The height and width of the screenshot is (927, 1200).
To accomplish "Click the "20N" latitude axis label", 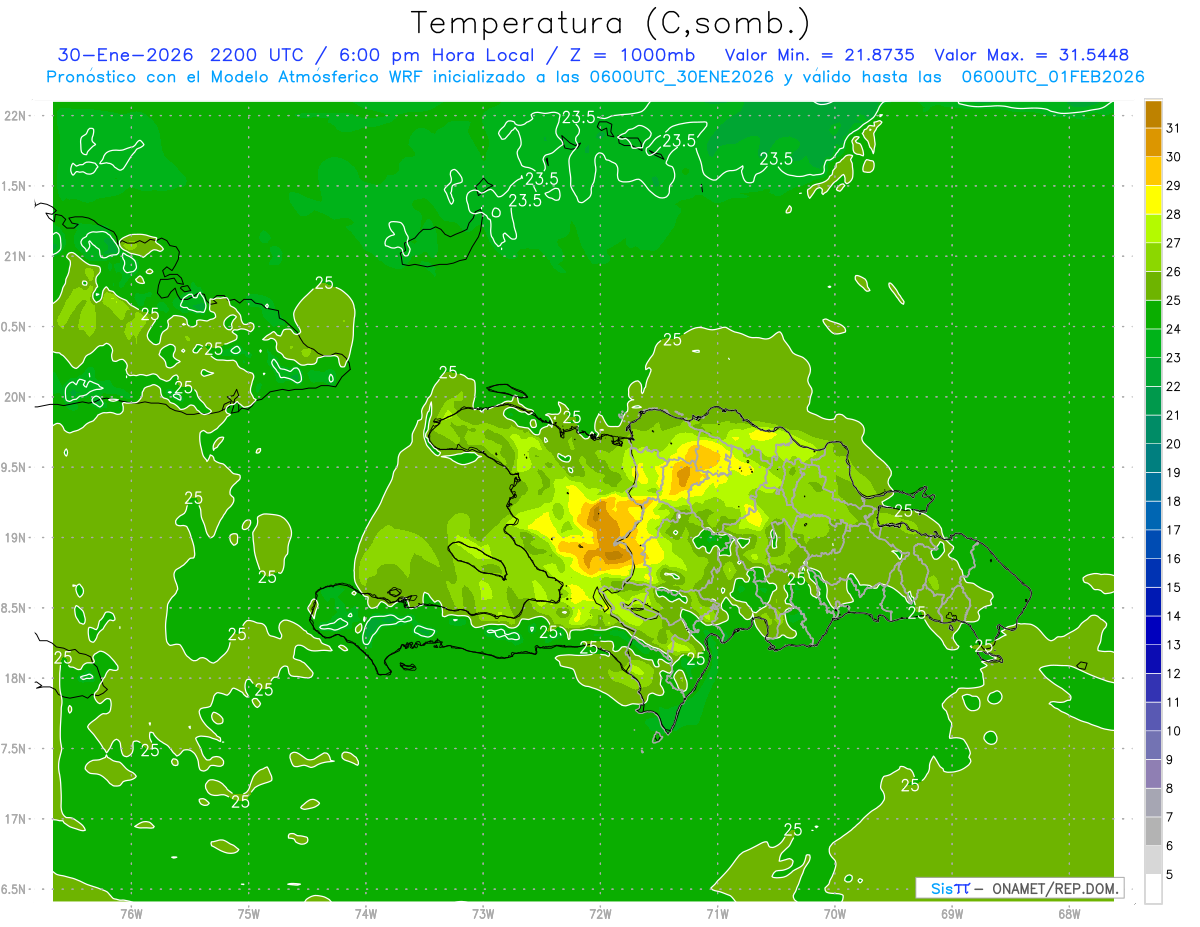I will 16,397.
